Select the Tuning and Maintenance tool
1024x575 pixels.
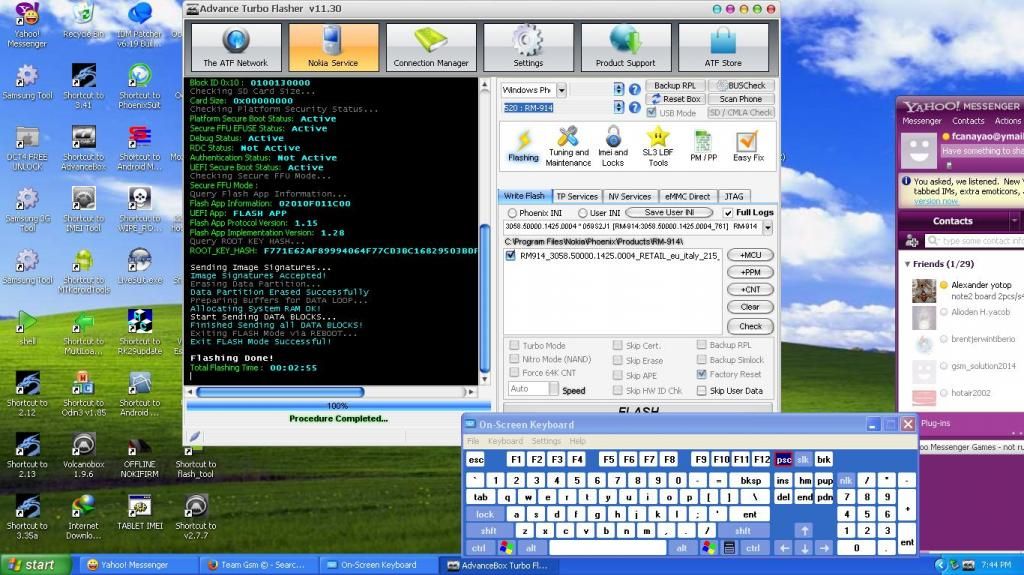click(x=568, y=146)
